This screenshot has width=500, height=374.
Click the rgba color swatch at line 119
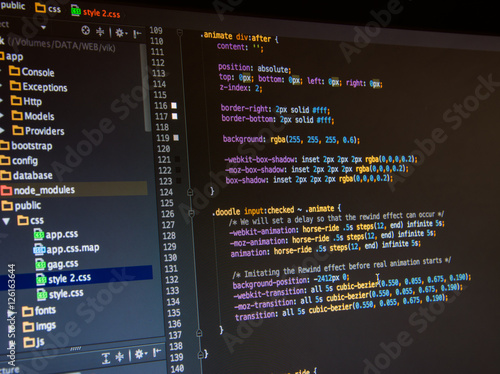click(176, 137)
